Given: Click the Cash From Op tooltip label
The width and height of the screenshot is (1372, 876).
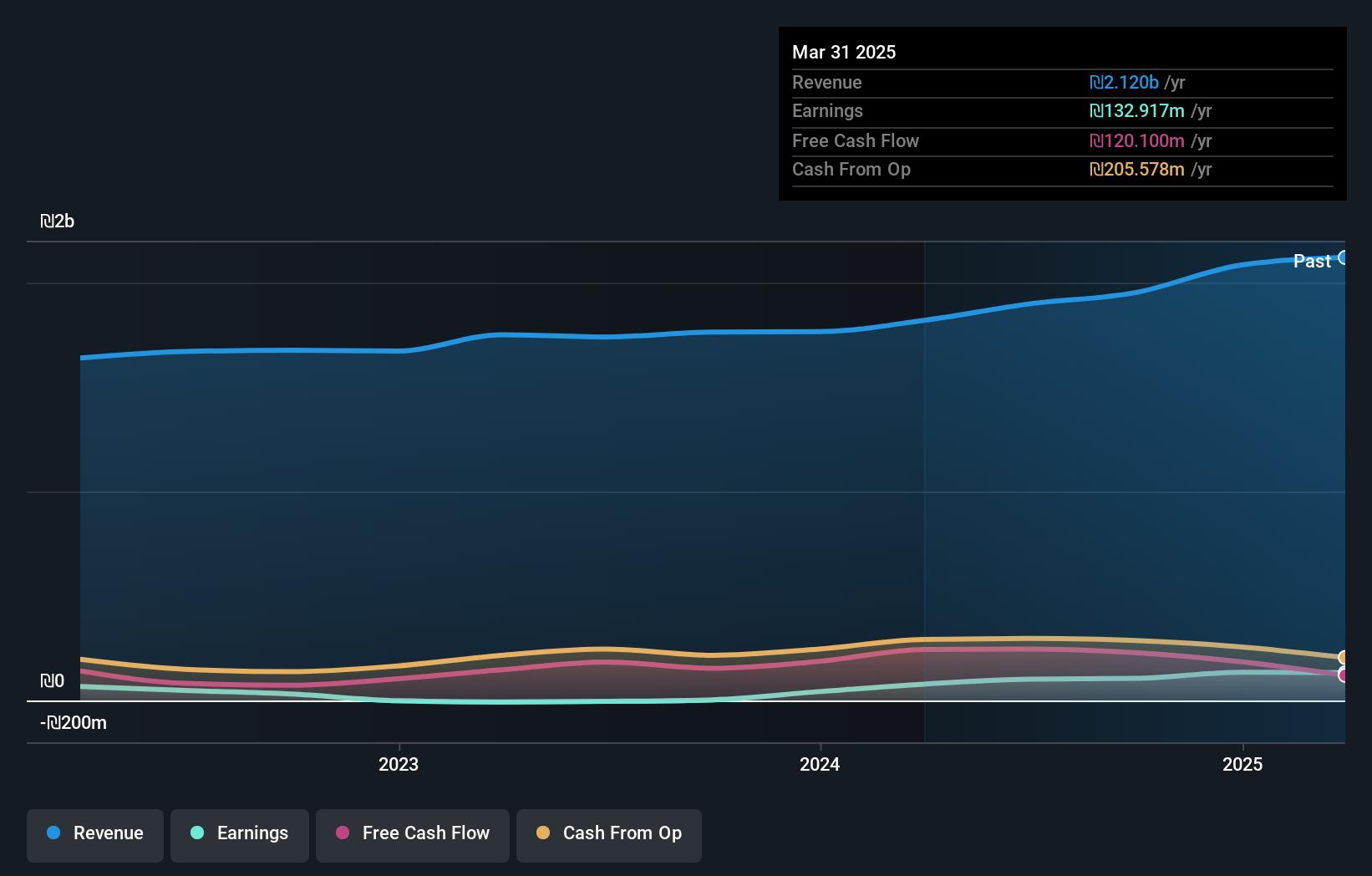Looking at the screenshot, I should [x=851, y=169].
